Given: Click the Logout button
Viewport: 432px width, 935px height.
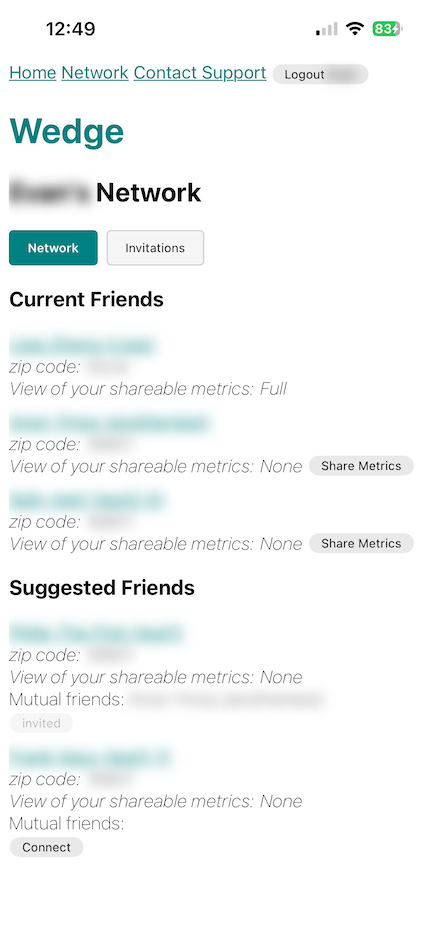Looking at the screenshot, I should (x=320, y=75).
